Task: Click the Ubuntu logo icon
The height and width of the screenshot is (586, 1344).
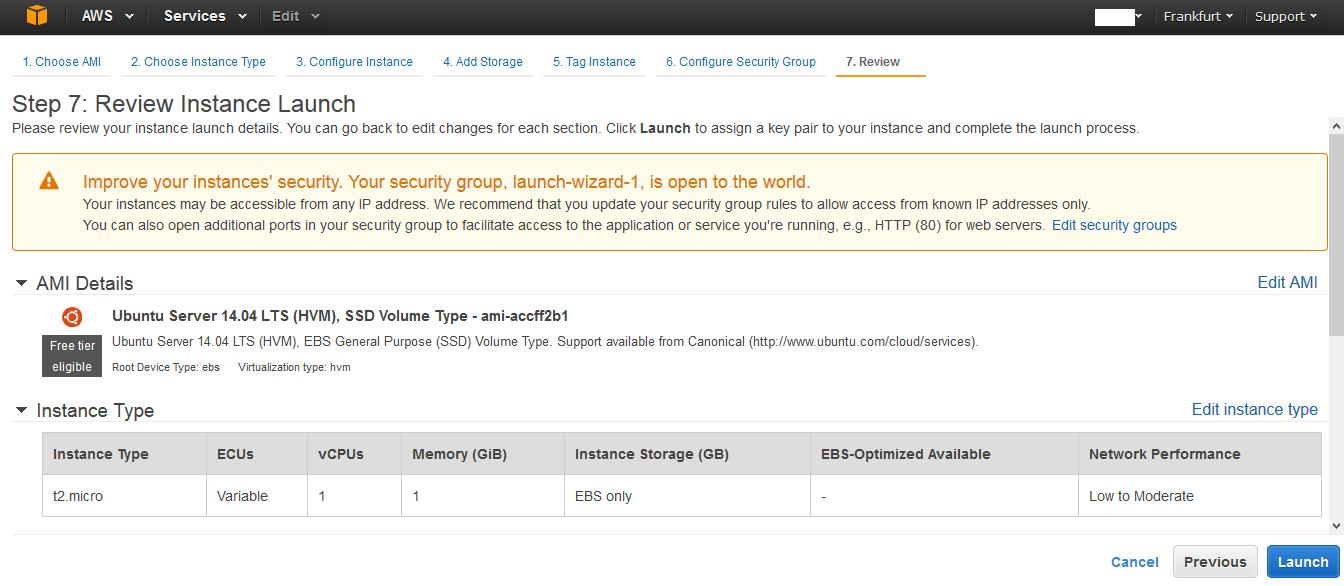Action: tap(72, 317)
